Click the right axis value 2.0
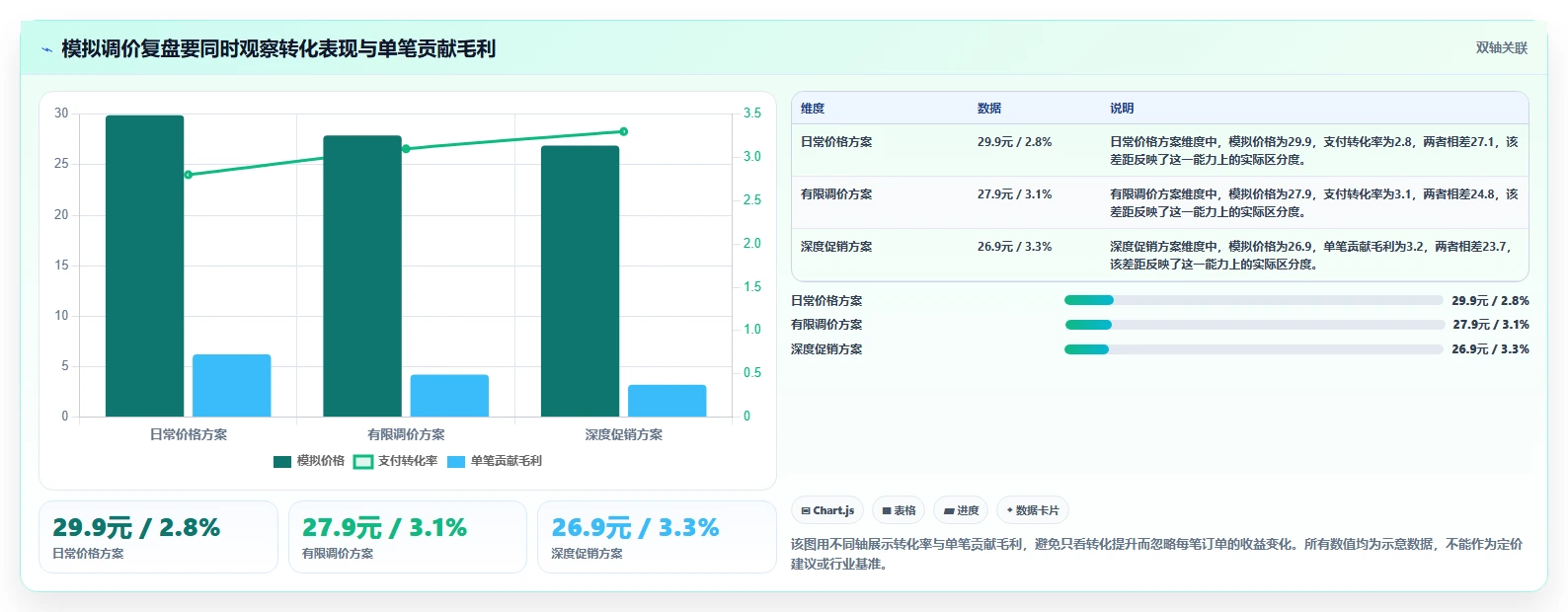The width and height of the screenshot is (1568, 612). 752,244
